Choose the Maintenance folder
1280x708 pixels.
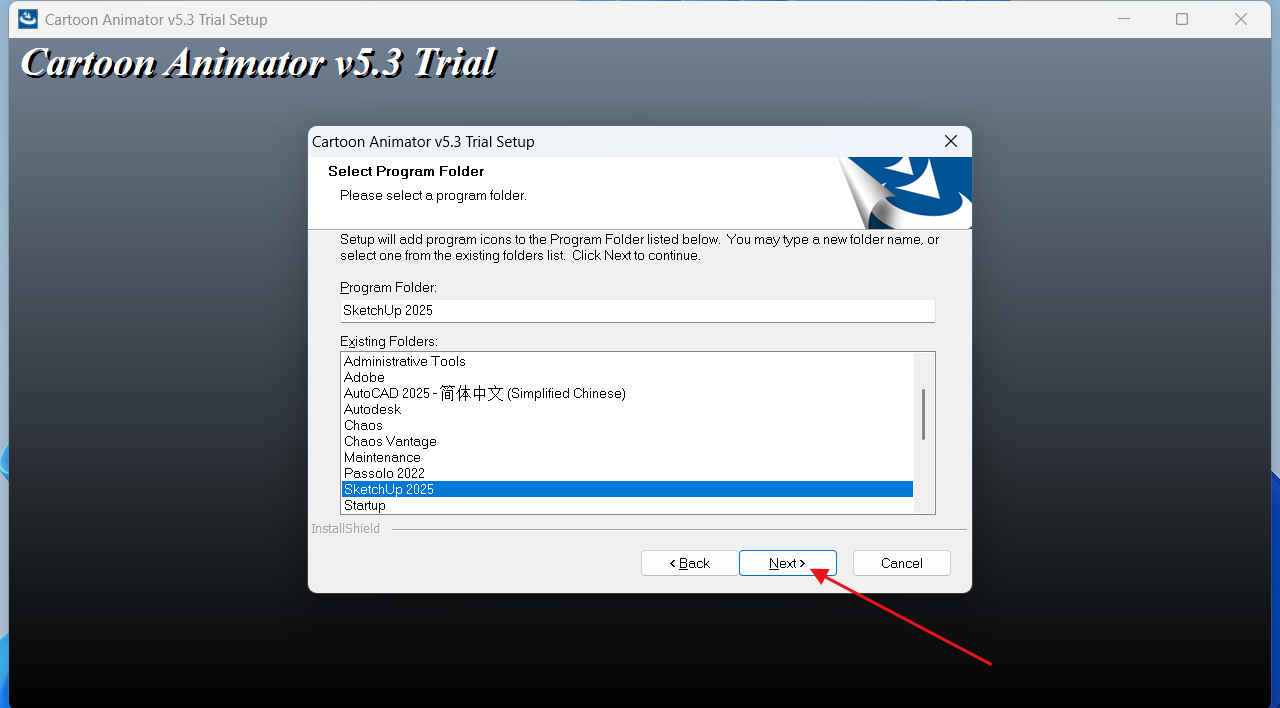[x=627, y=457]
